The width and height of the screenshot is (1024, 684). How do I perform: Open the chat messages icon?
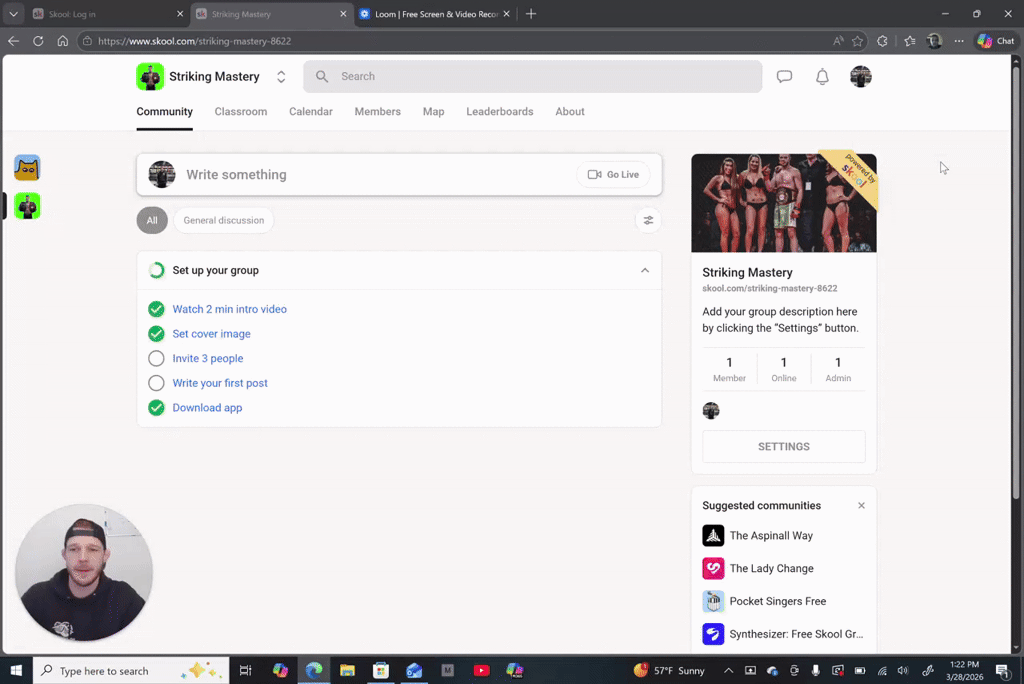[x=784, y=76]
